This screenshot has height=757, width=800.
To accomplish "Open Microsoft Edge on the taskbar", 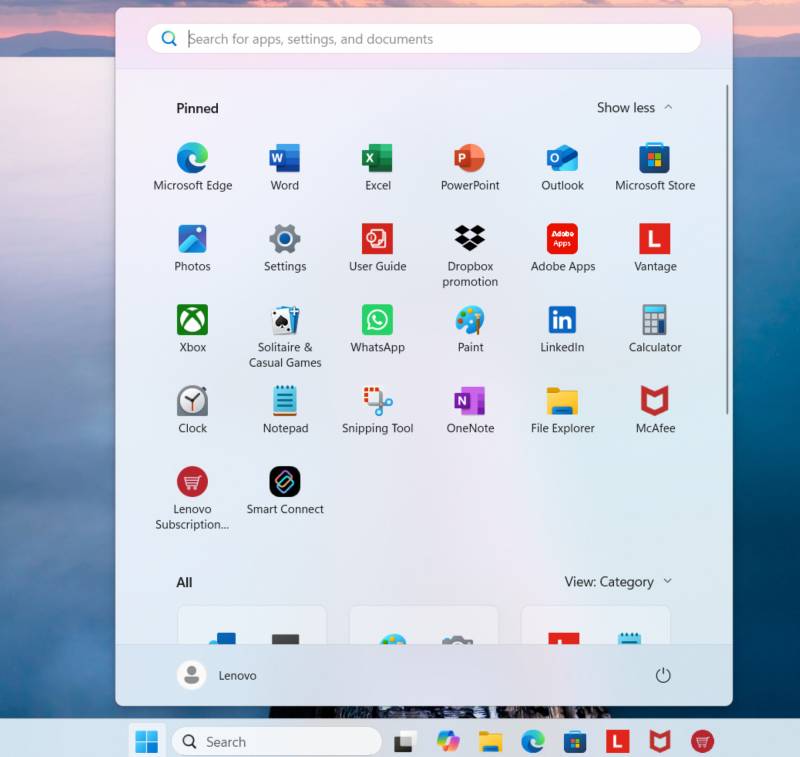I will point(533,741).
